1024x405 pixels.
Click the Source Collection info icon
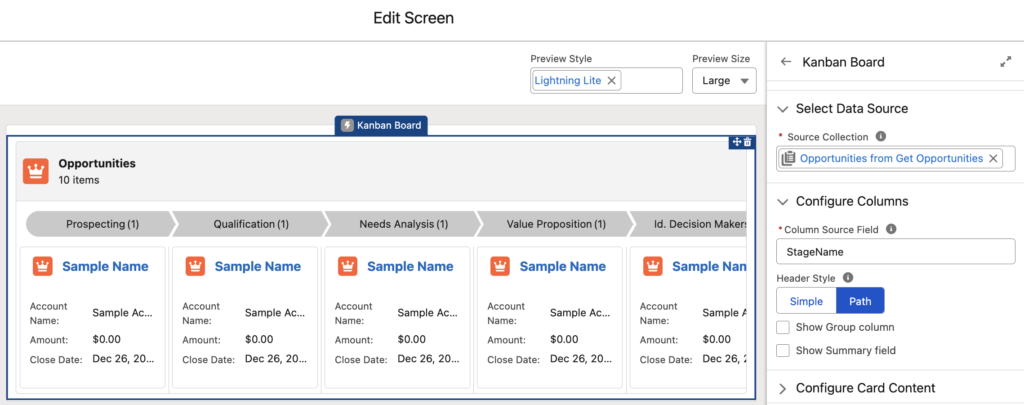[880, 136]
